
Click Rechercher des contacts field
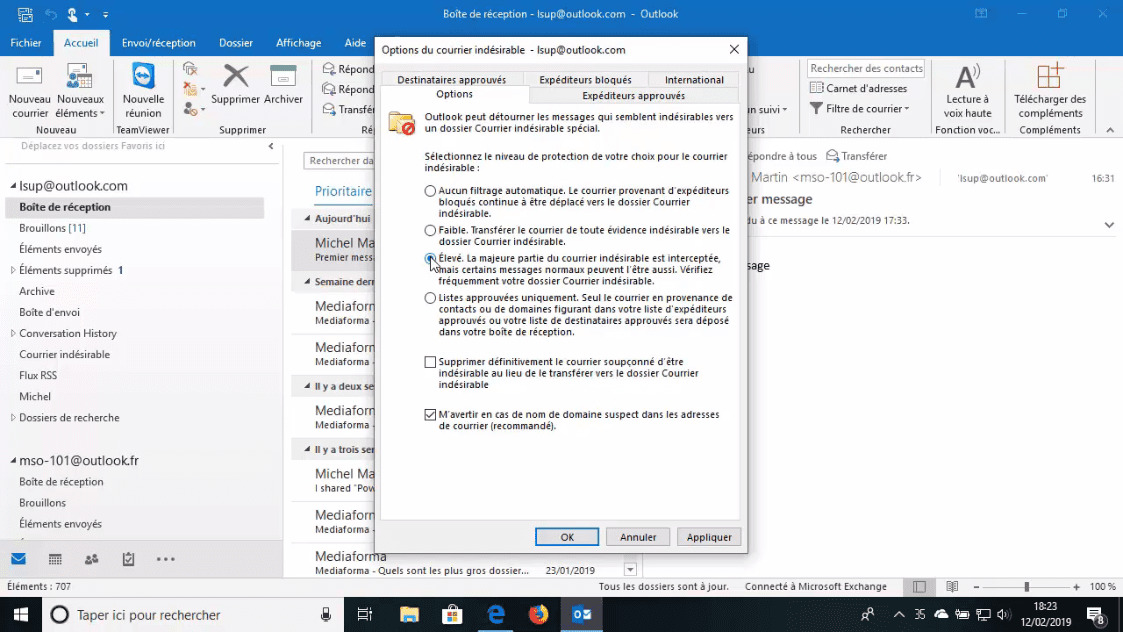click(866, 68)
